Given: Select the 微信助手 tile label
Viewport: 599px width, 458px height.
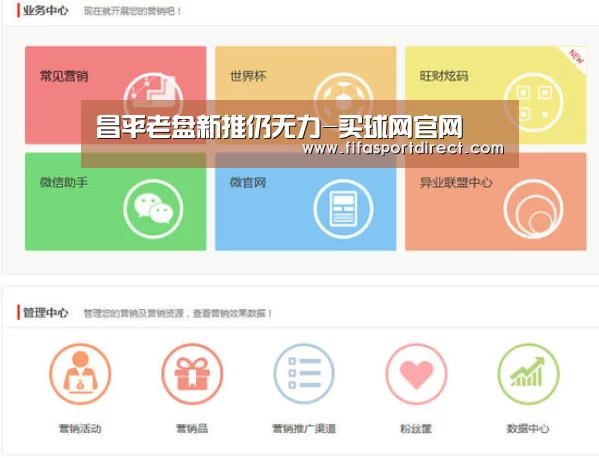Looking at the screenshot, I should point(64,182).
